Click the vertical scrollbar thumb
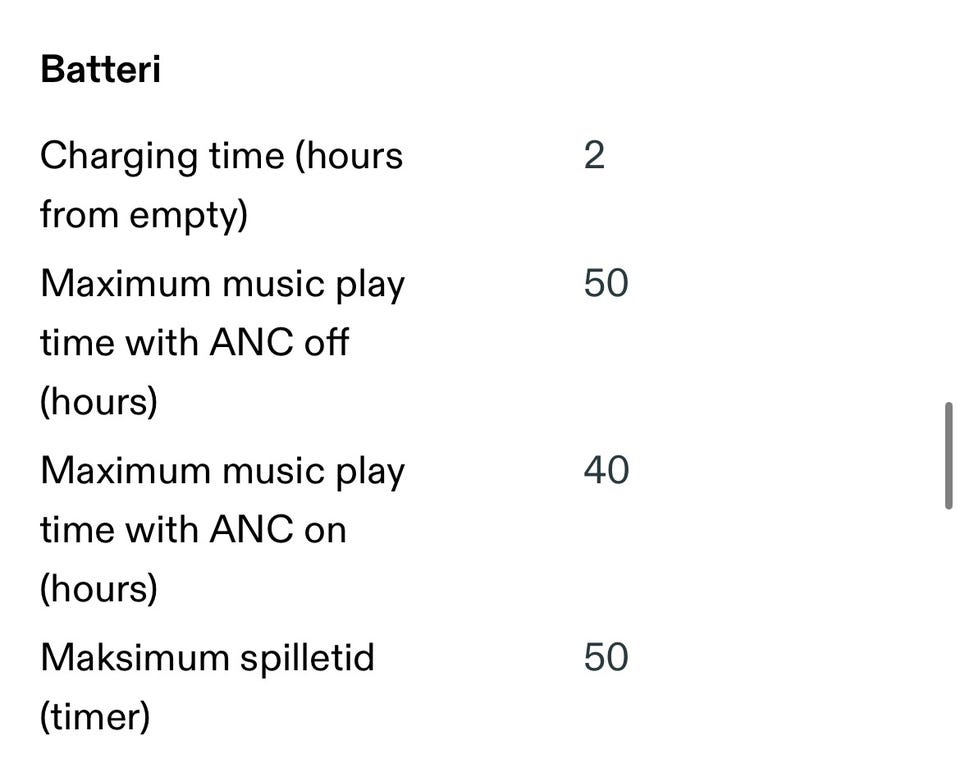Screen dimensions: 960x763 pos(948,456)
